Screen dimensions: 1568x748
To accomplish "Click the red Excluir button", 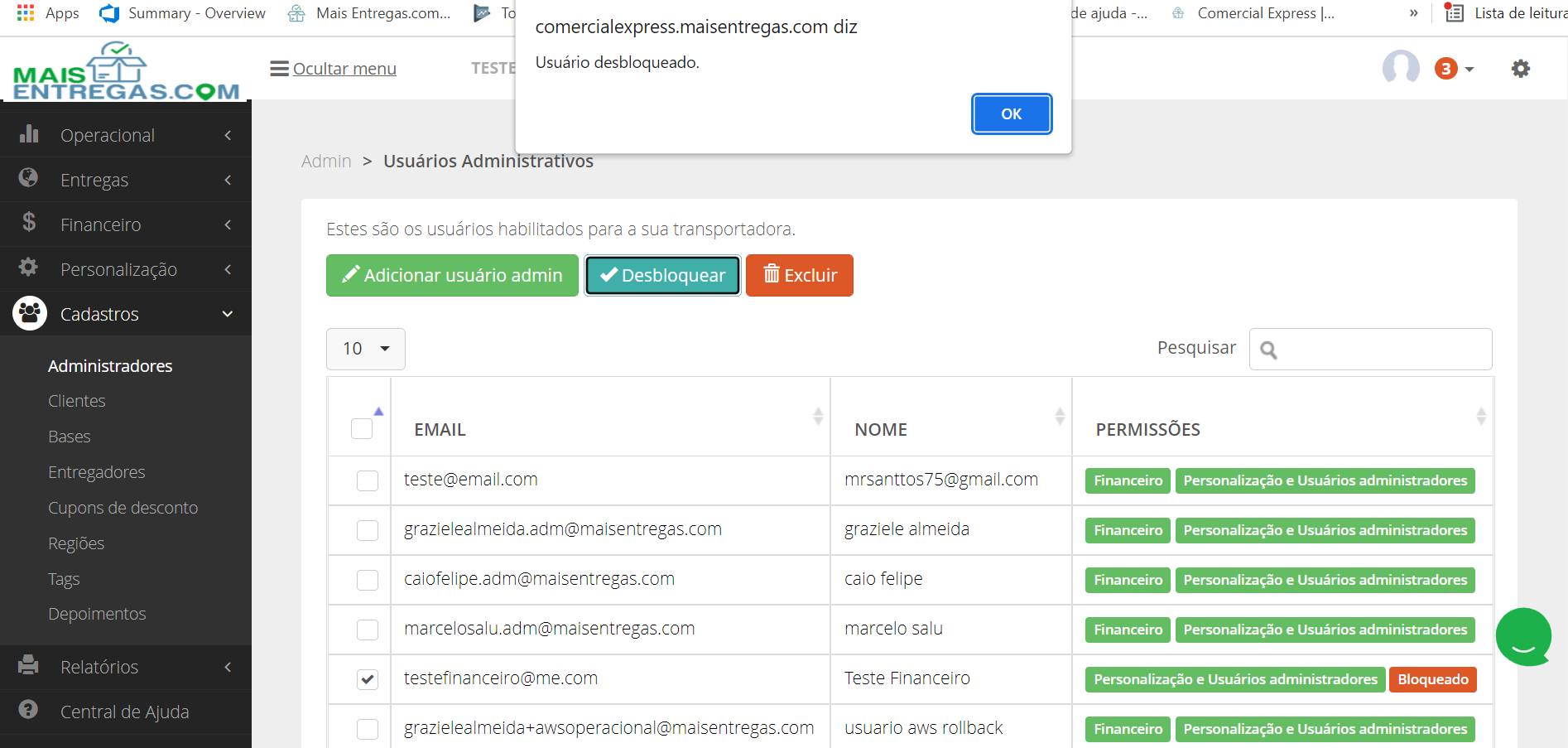I will coord(800,275).
